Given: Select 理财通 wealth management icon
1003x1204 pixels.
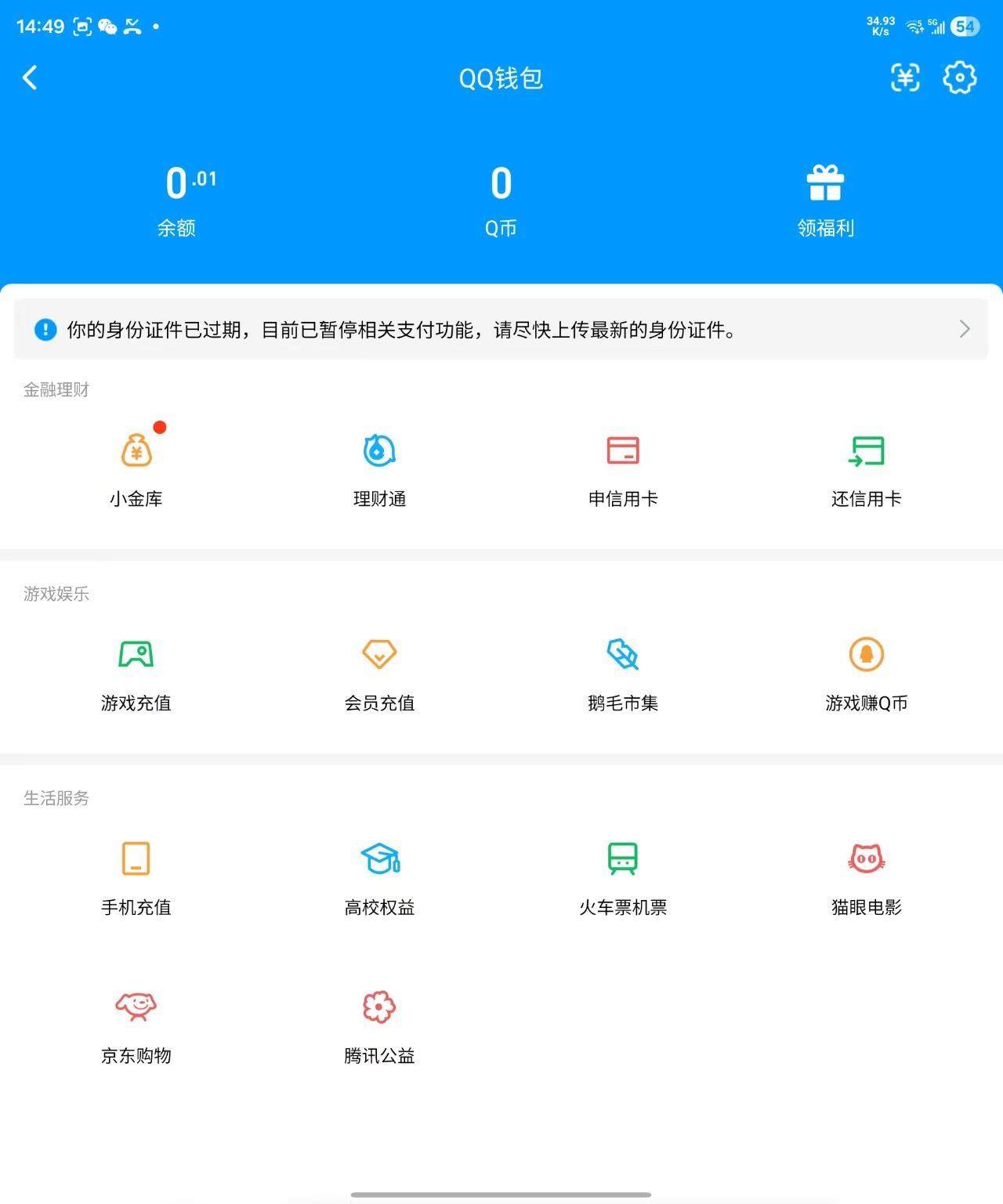Looking at the screenshot, I should click(x=379, y=468).
